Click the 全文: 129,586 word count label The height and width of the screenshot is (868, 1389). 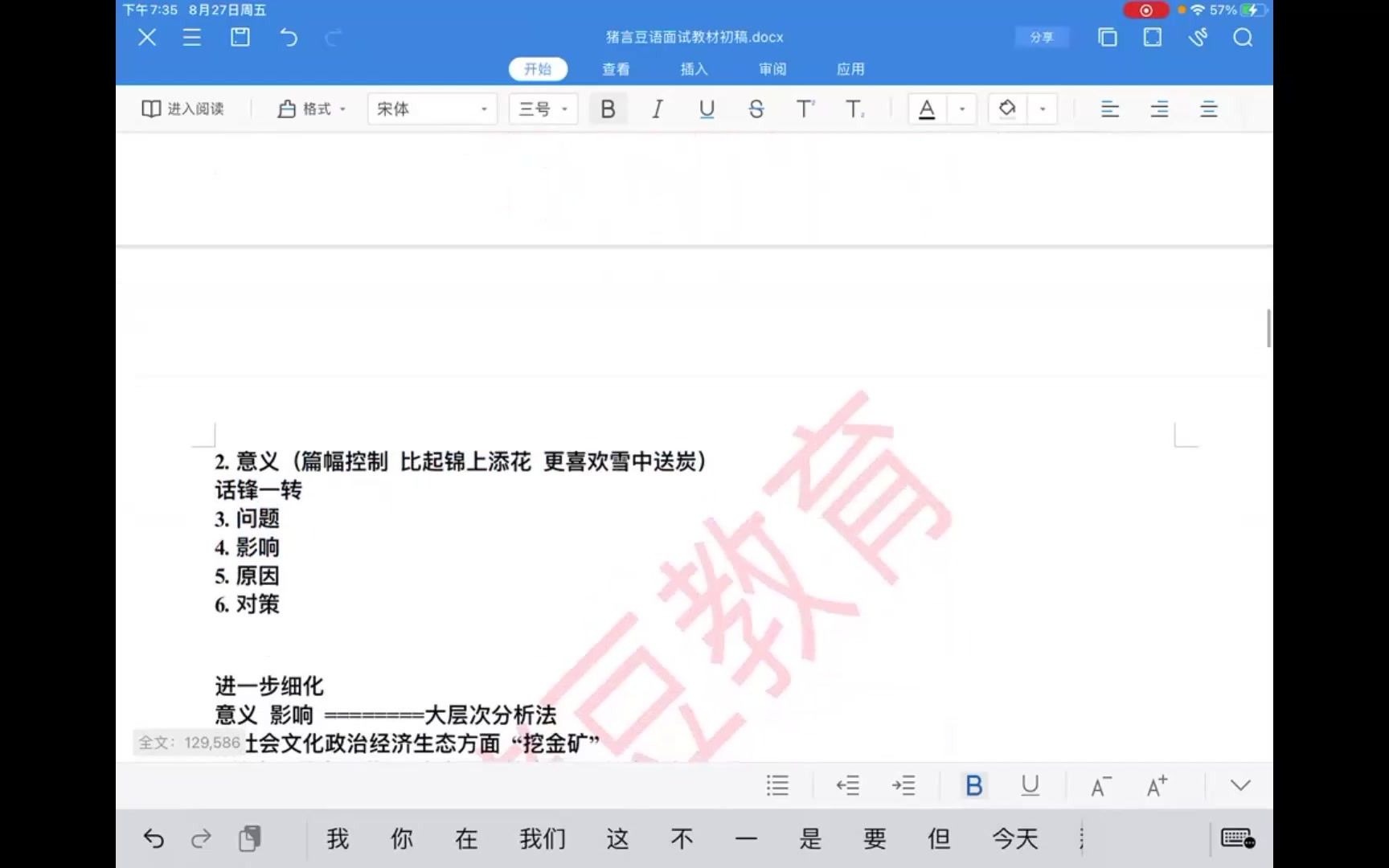(x=189, y=743)
